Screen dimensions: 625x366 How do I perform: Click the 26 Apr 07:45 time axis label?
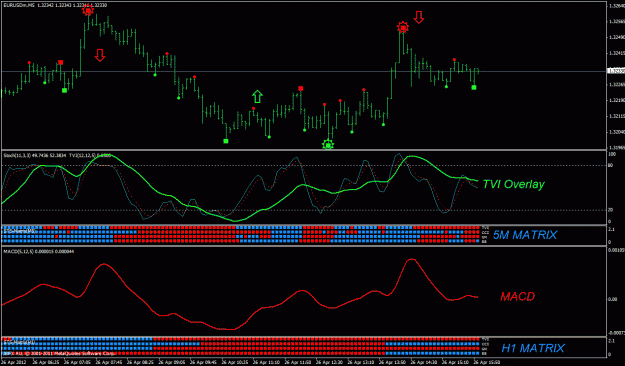click(x=110, y=362)
